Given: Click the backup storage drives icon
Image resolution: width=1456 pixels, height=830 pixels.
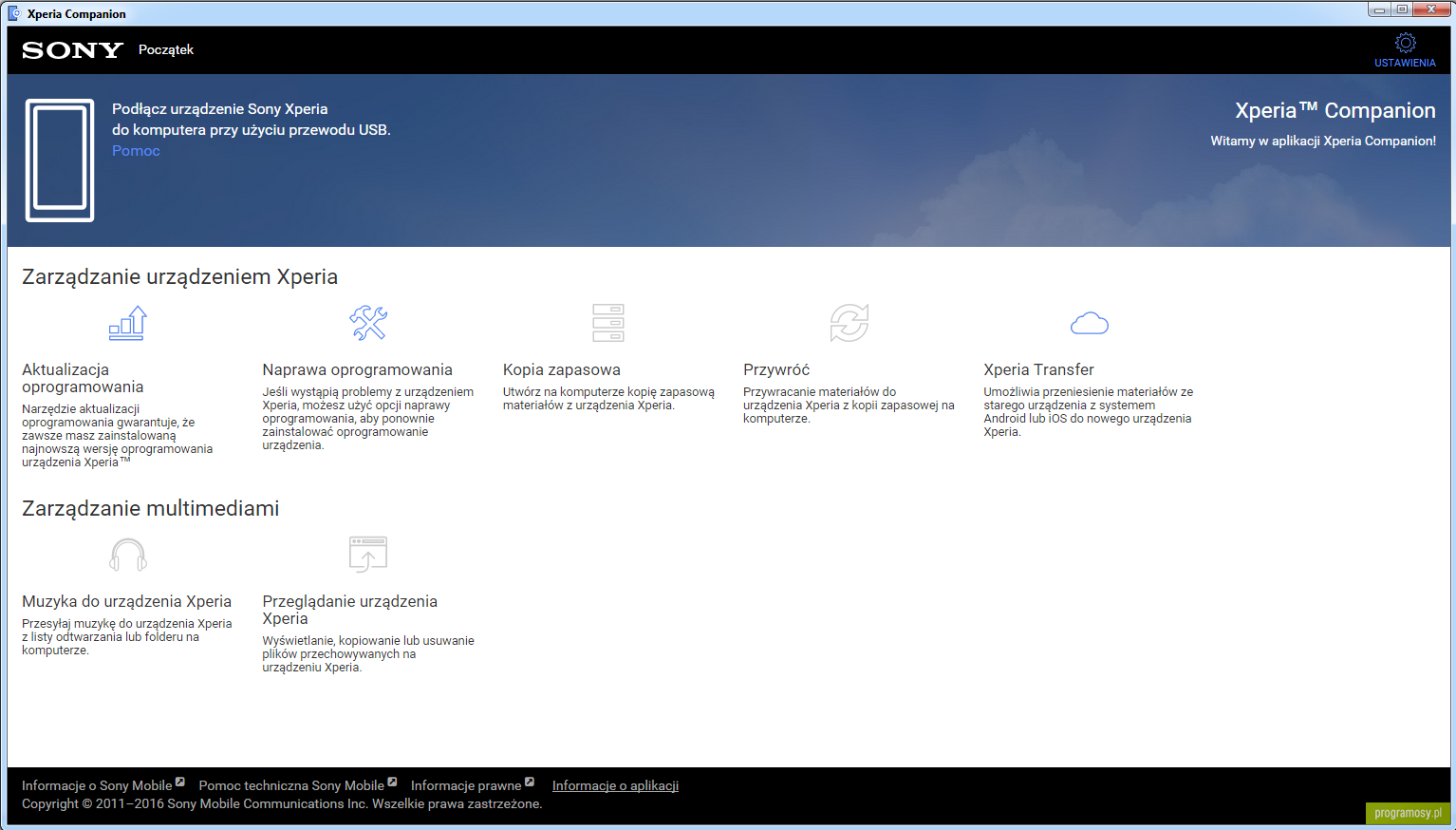Looking at the screenshot, I should [x=608, y=323].
